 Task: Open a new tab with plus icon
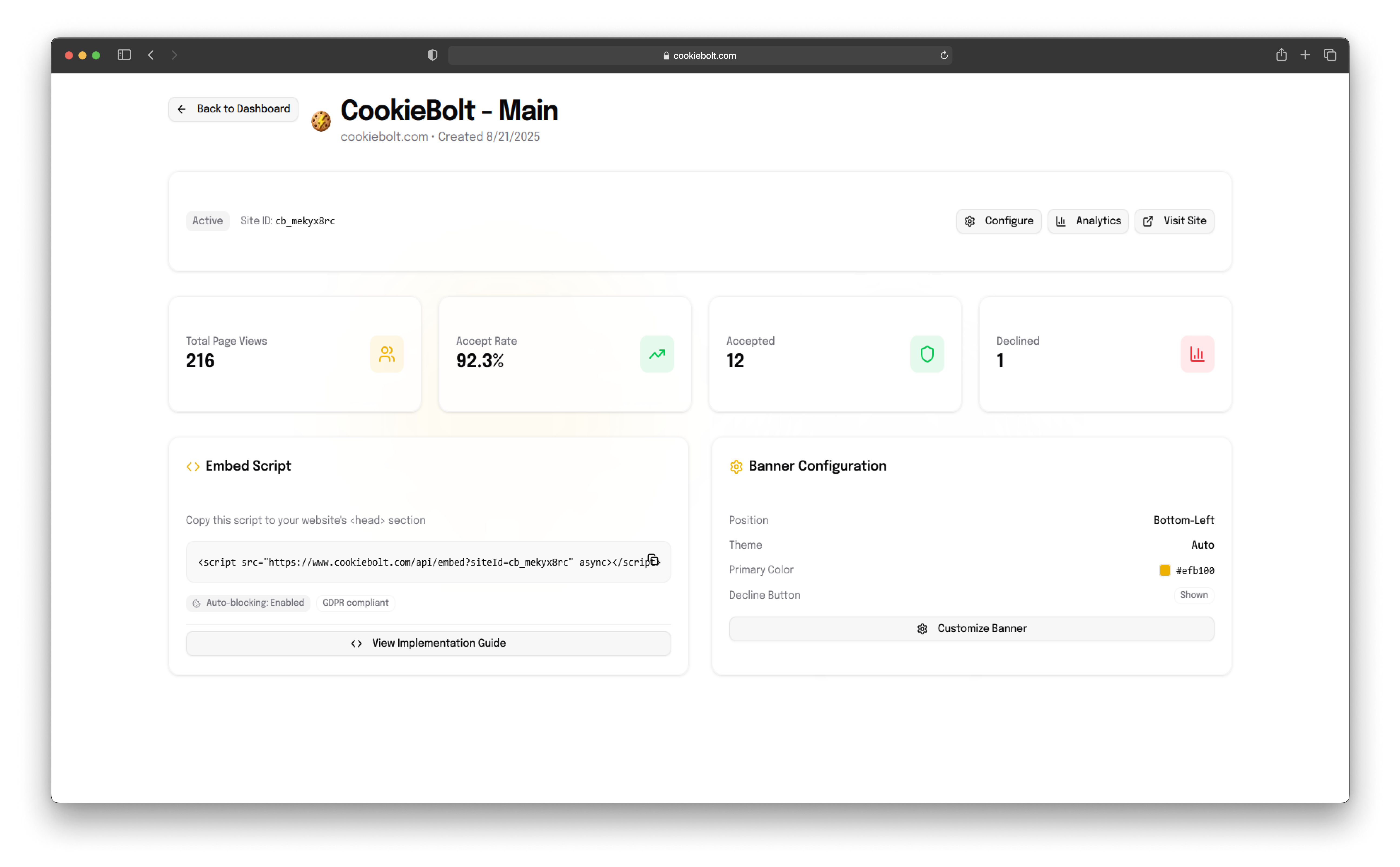(1305, 55)
